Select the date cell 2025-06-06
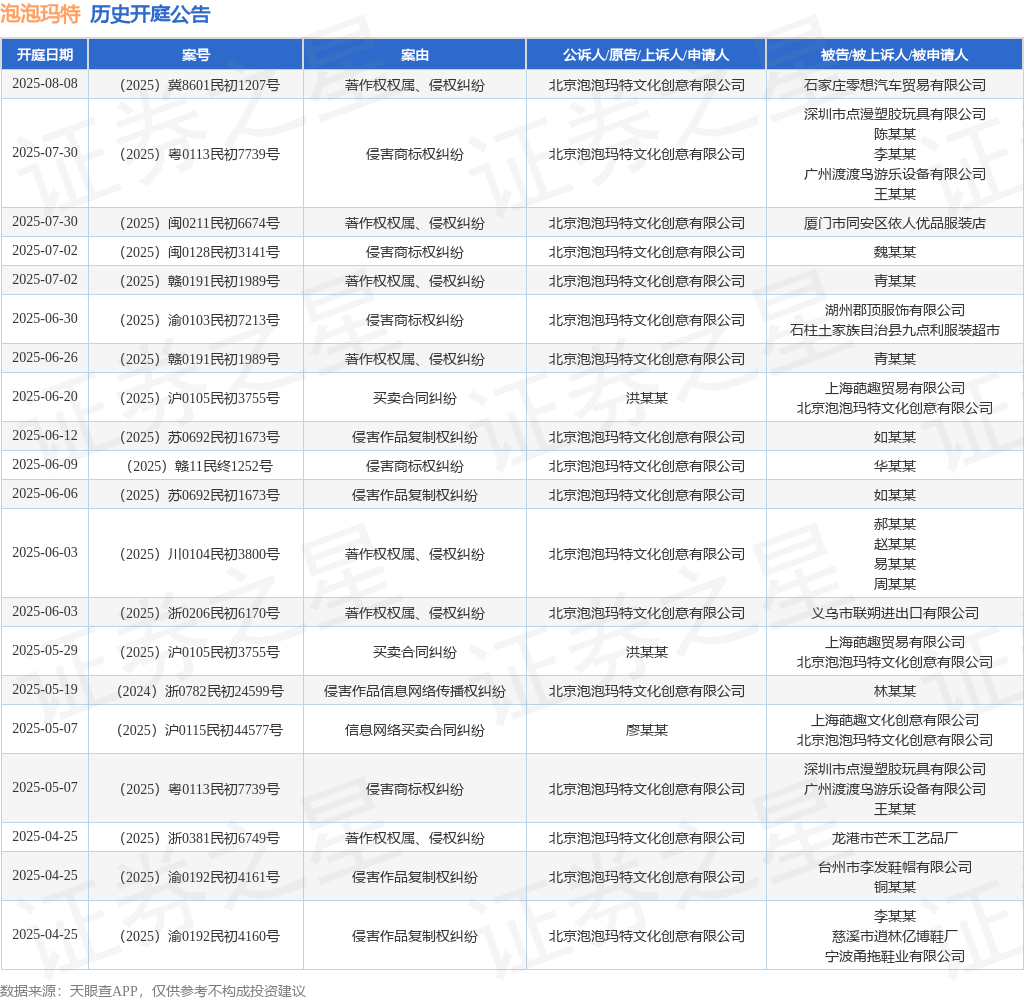This screenshot has height=1000, width=1024. [44, 494]
